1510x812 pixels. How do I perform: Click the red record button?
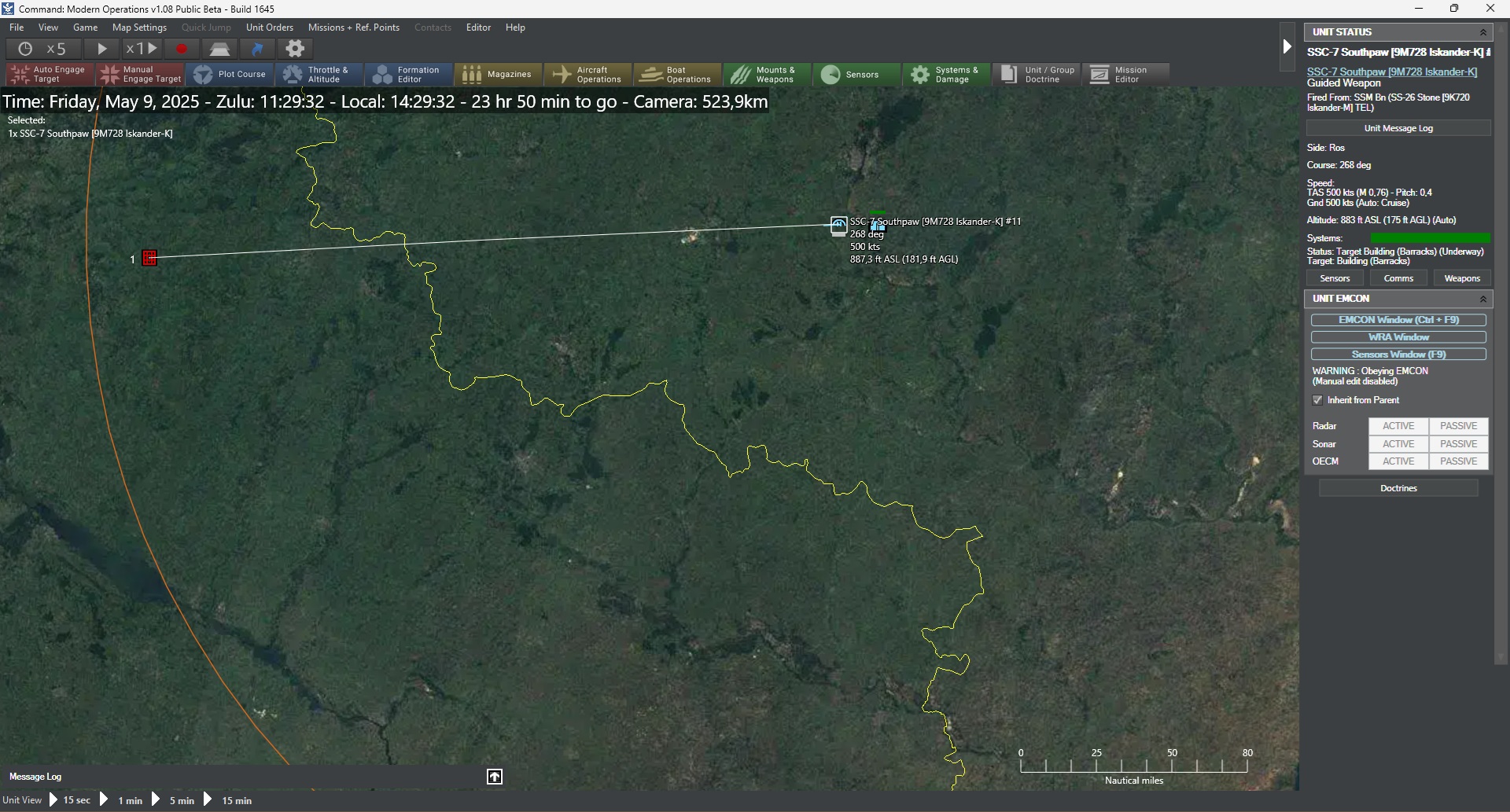[x=182, y=49]
